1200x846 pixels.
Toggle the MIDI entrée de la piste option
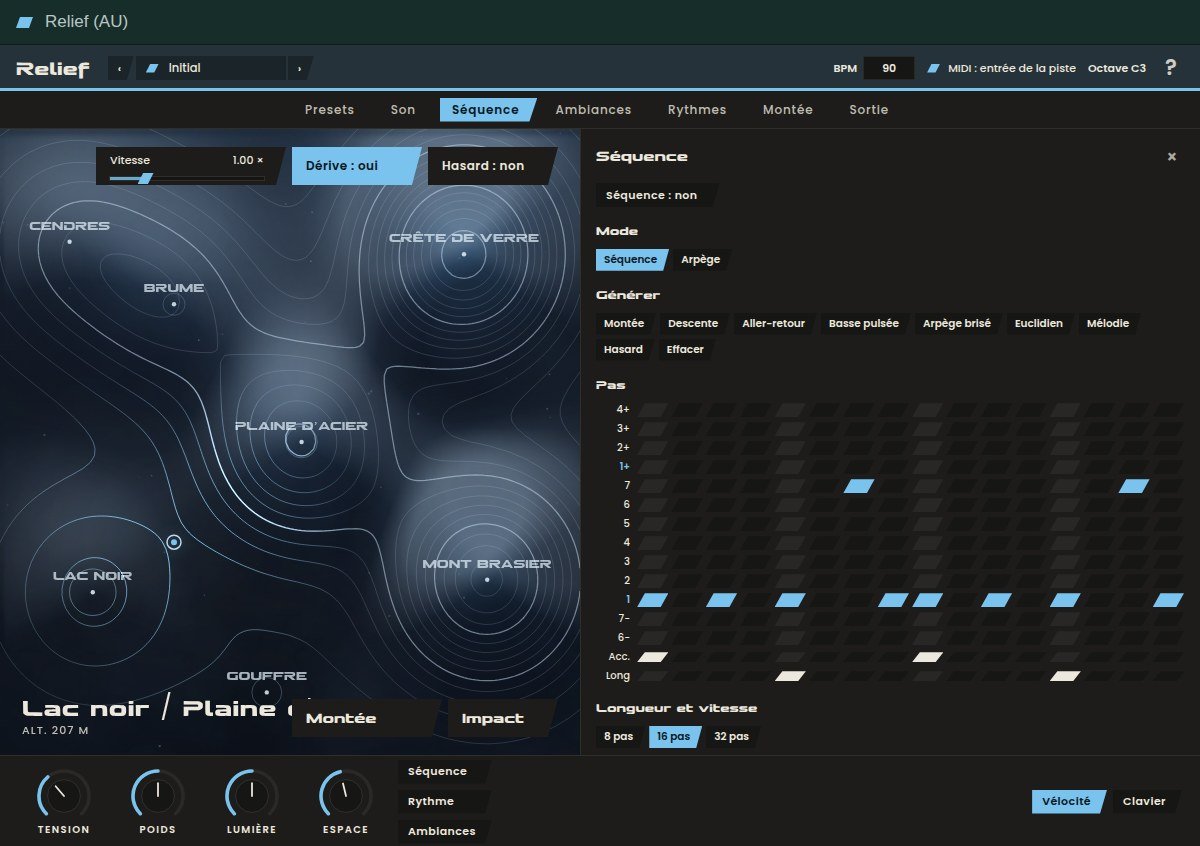[1001, 68]
